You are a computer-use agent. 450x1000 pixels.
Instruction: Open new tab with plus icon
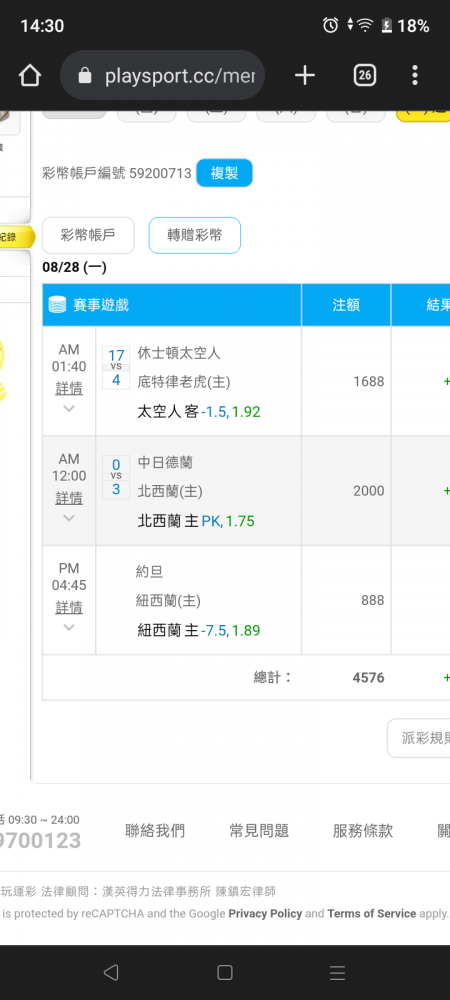click(x=305, y=76)
